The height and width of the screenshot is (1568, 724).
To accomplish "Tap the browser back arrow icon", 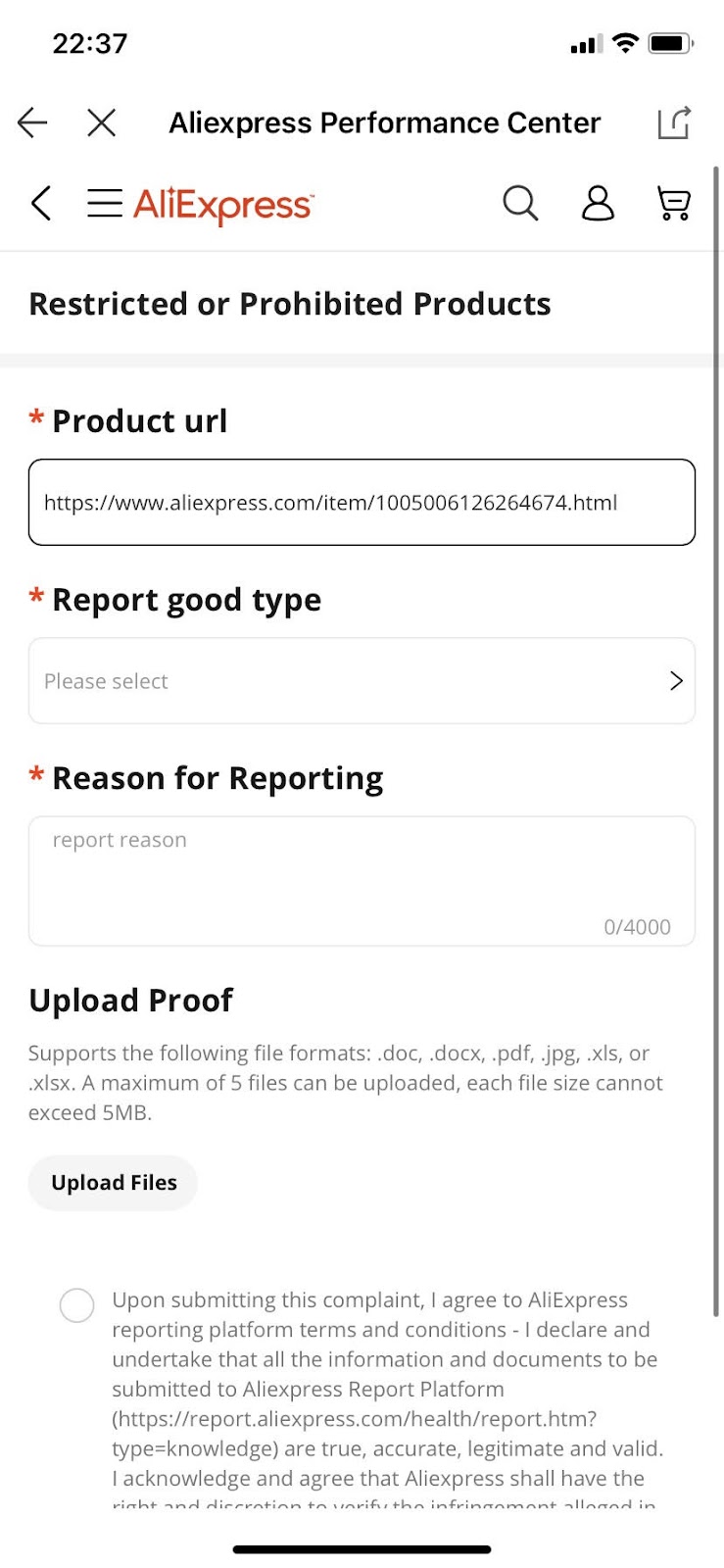I will pyautogui.click(x=32, y=122).
